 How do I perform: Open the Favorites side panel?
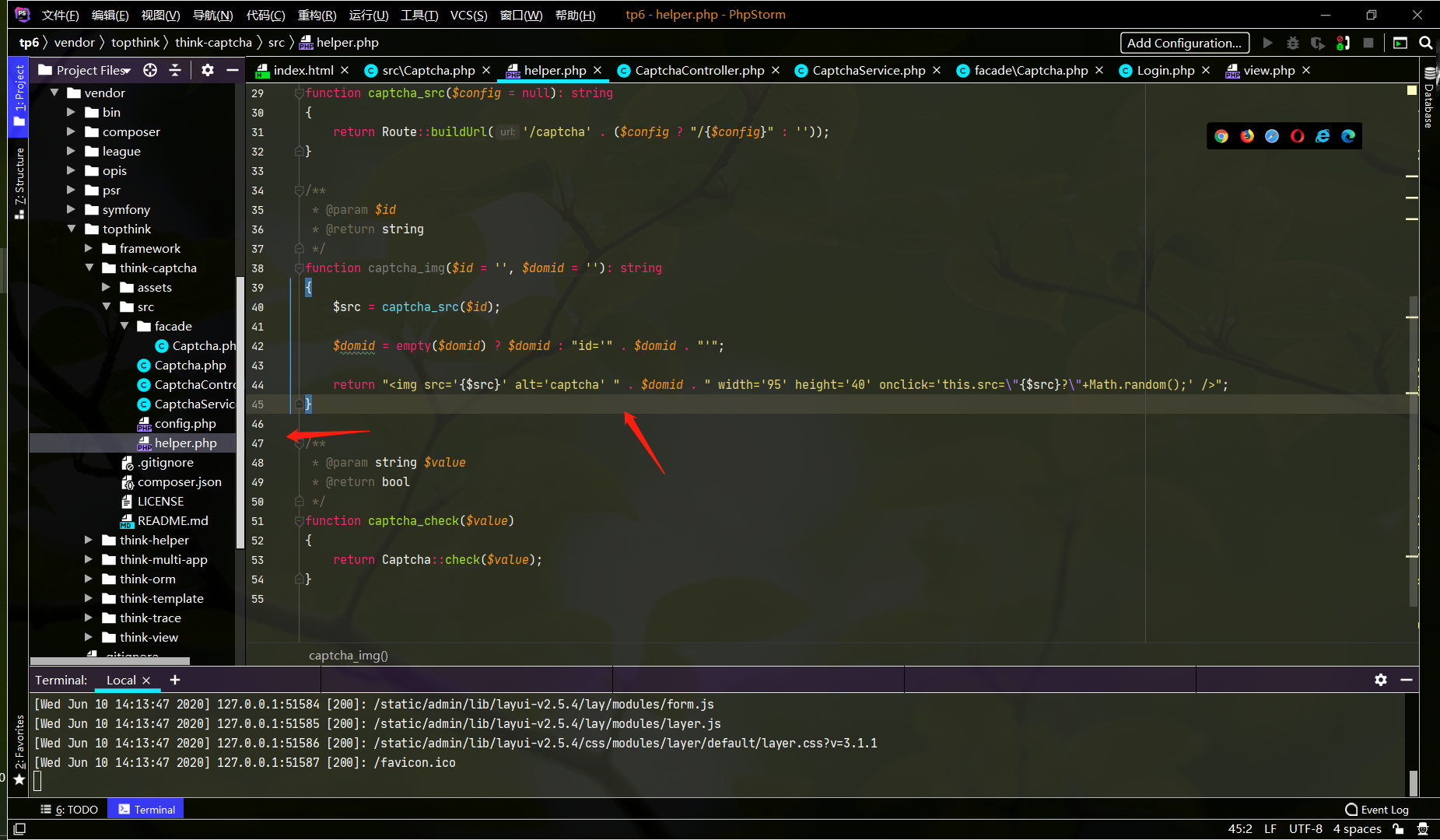point(19,750)
